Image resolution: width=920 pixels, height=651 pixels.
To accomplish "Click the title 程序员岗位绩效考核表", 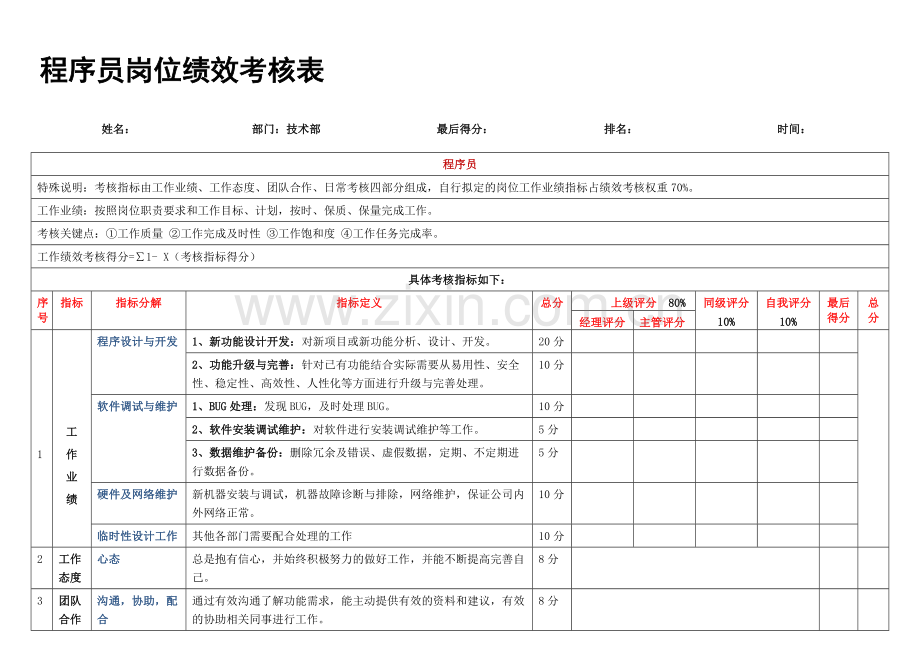I will point(182,70).
